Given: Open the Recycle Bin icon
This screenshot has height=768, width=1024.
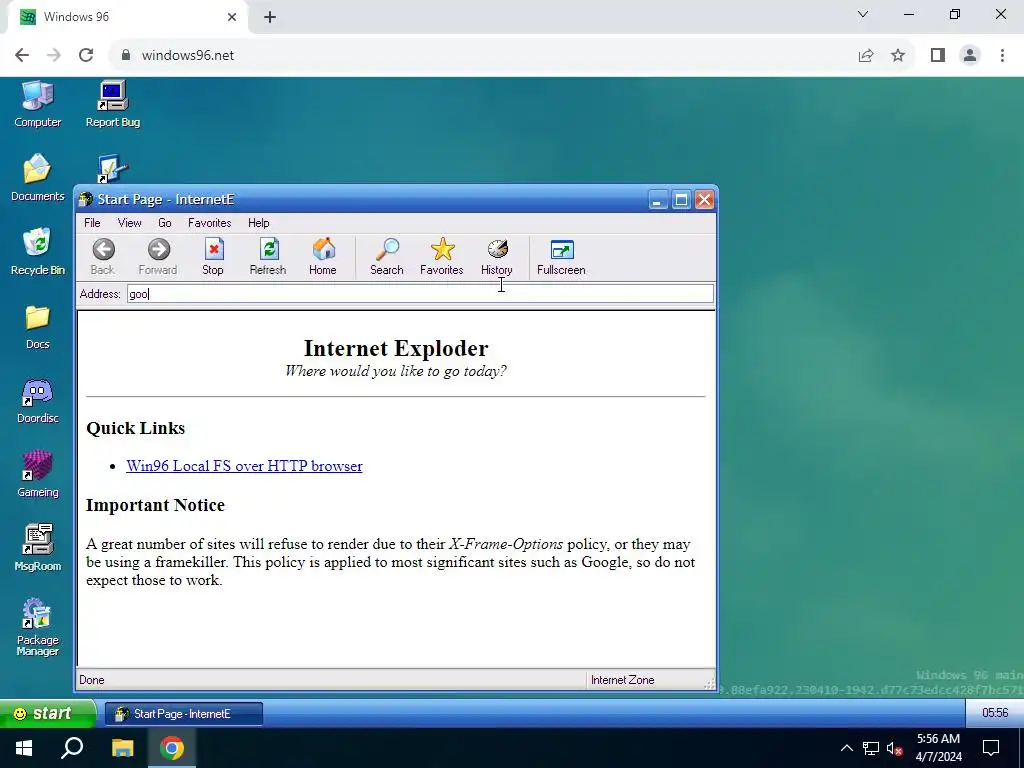Looking at the screenshot, I should click(38, 251).
